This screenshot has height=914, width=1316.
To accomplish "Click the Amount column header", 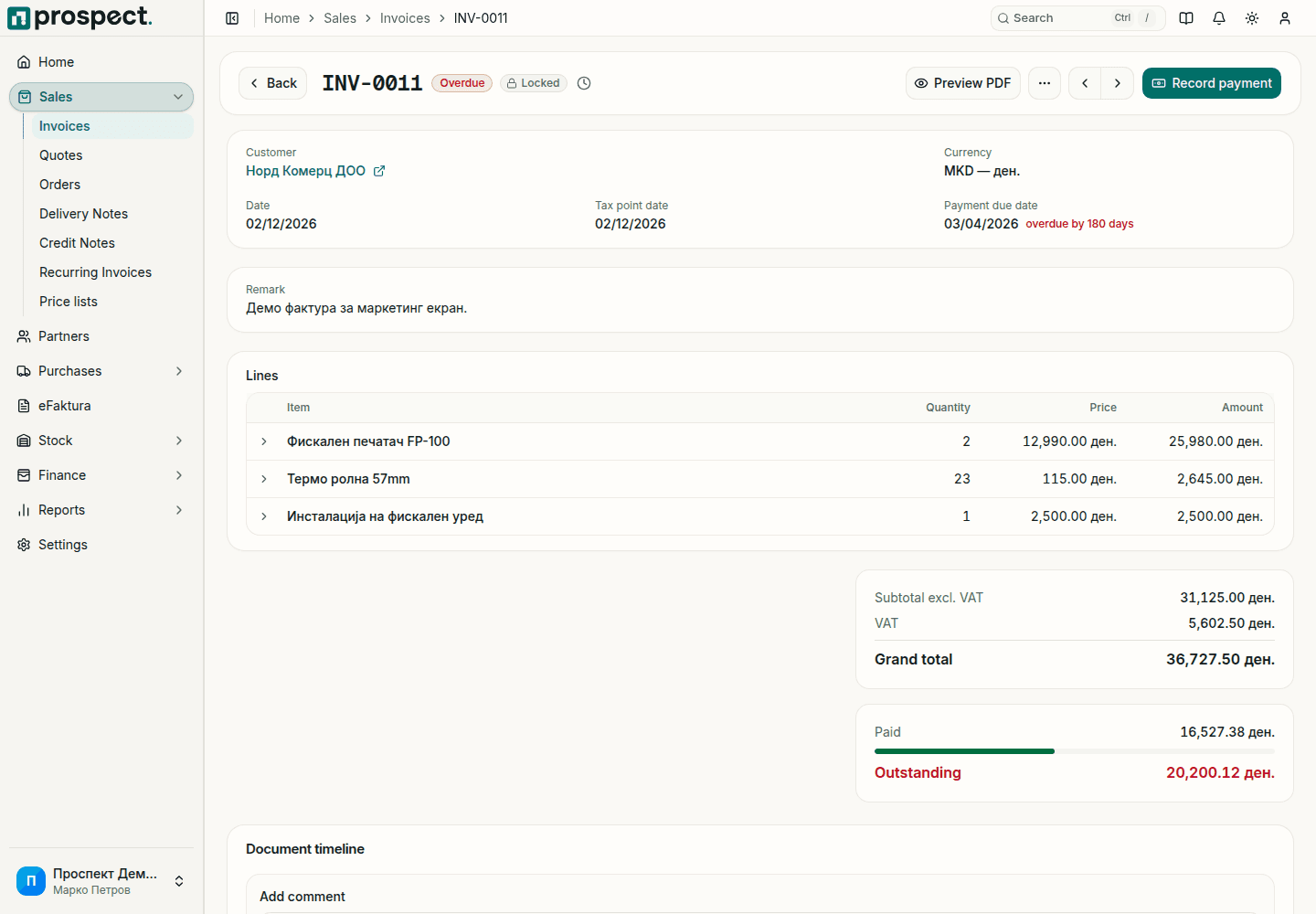I will point(1242,408).
